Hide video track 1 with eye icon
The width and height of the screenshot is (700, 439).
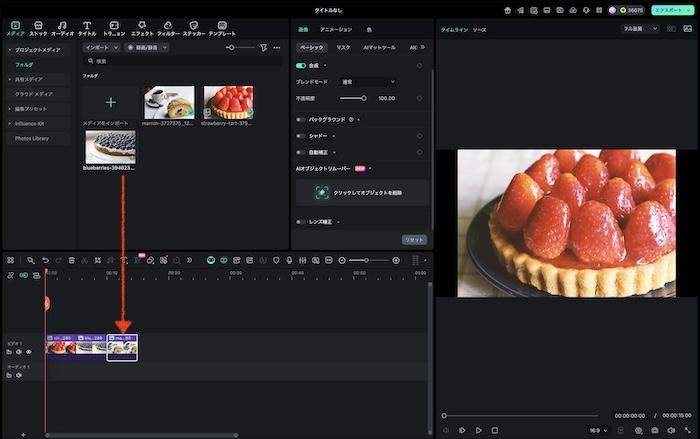pyautogui.click(x=28, y=352)
